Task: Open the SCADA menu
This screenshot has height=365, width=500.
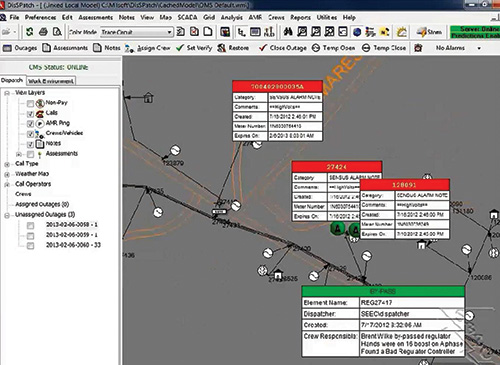Action: pyautogui.click(x=187, y=17)
